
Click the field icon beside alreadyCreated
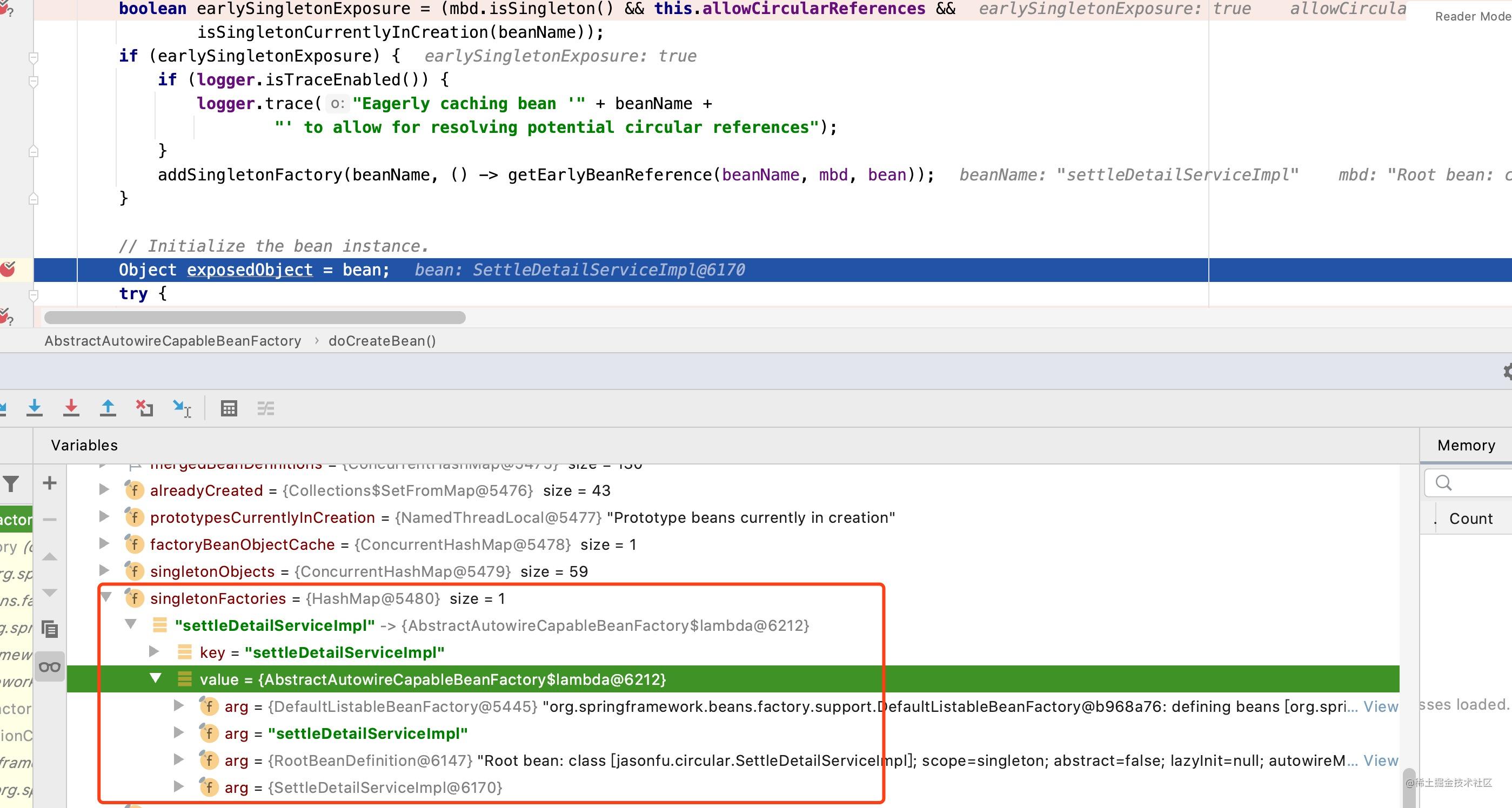click(134, 490)
